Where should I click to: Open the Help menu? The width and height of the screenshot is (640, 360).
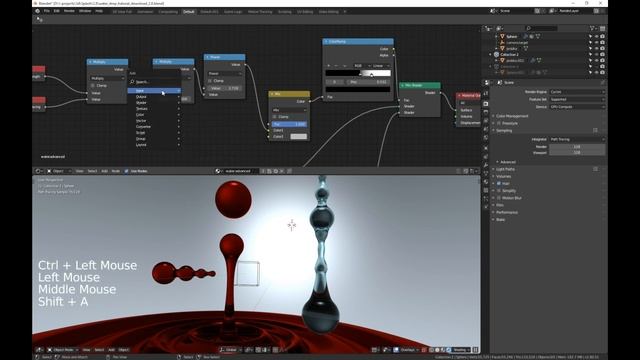pyautogui.click(x=99, y=11)
